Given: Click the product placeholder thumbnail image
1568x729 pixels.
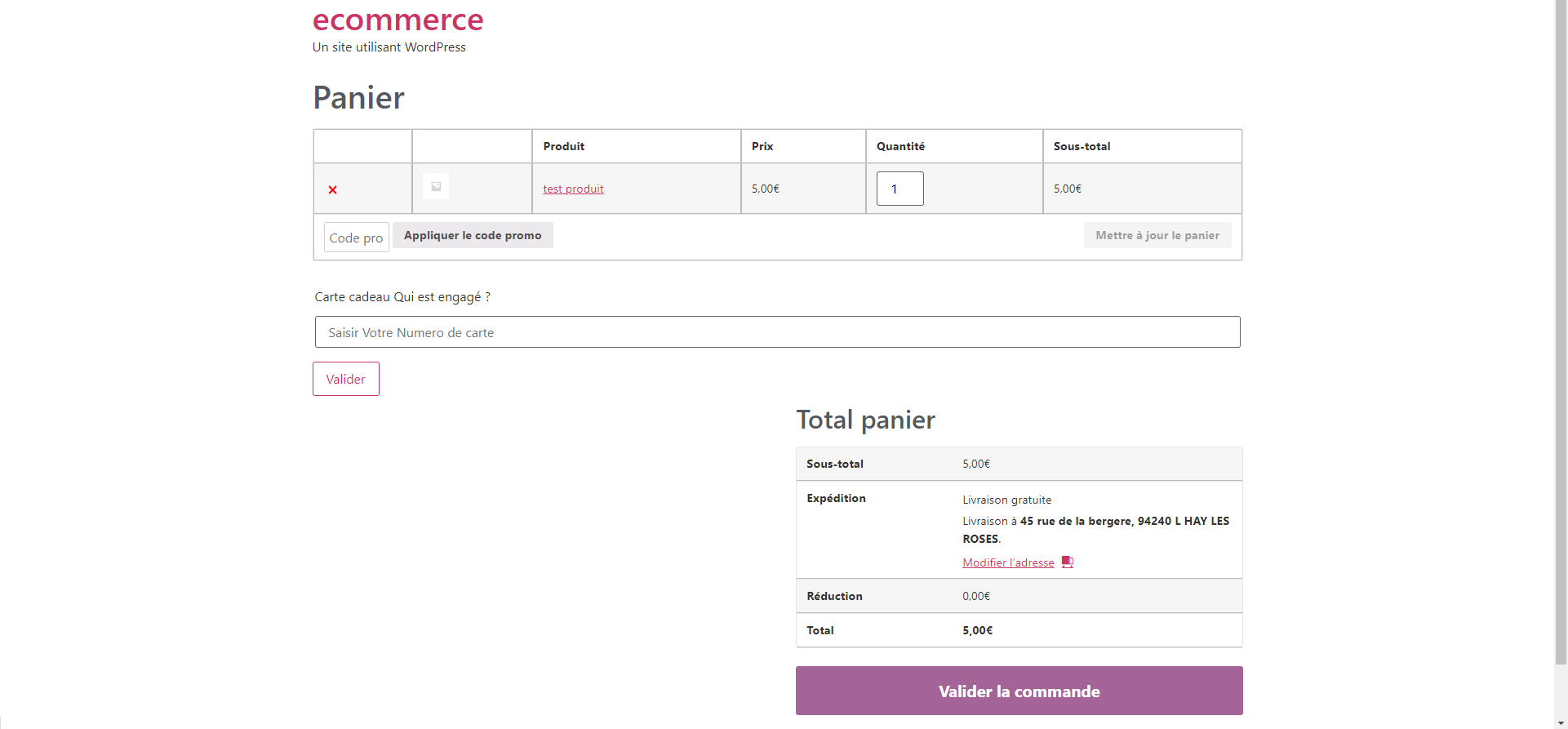Looking at the screenshot, I should 436,187.
